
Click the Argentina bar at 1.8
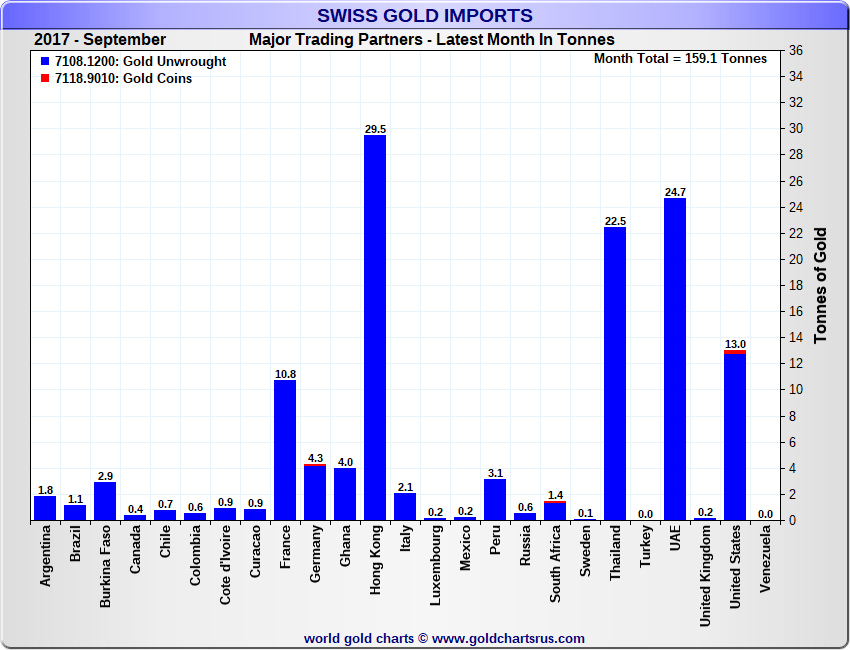coord(45,508)
